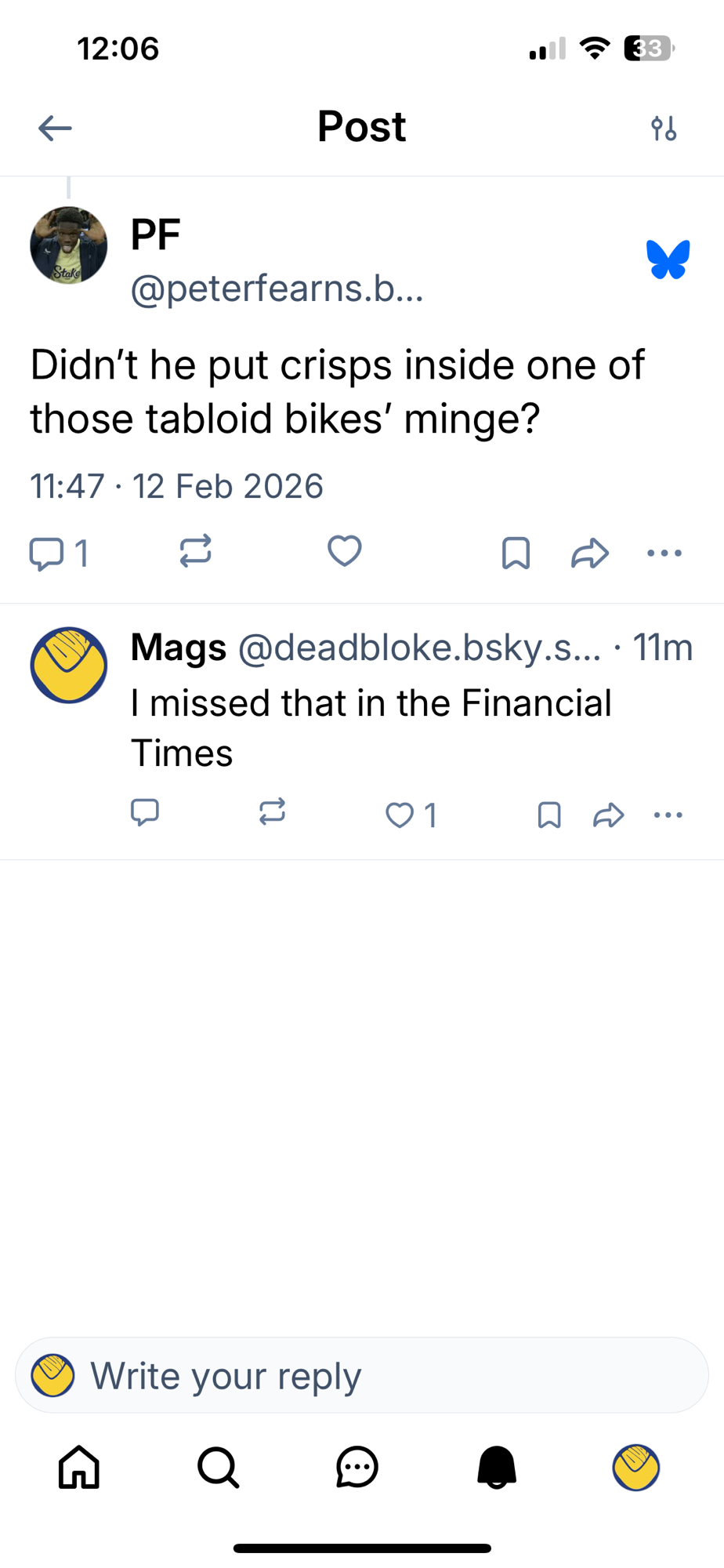Bookmark Mags' reply
724x1568 pixels.
pyautogui.click(x=549, y=815)
